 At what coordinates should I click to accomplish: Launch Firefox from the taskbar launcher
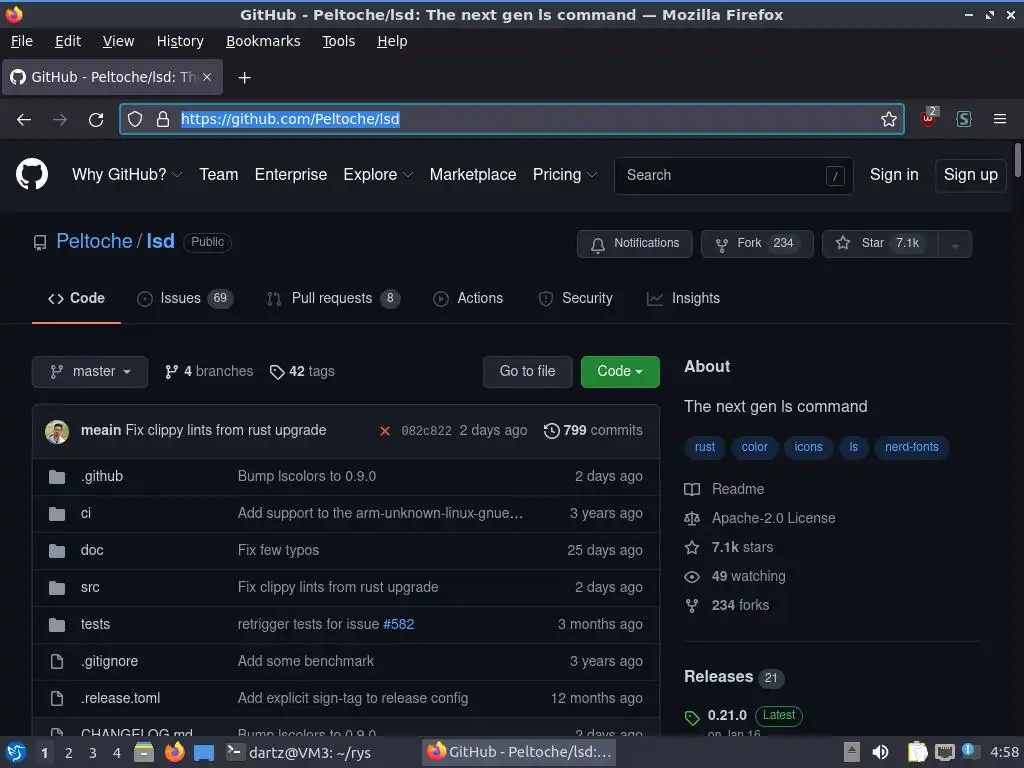(x=174, y=752)
